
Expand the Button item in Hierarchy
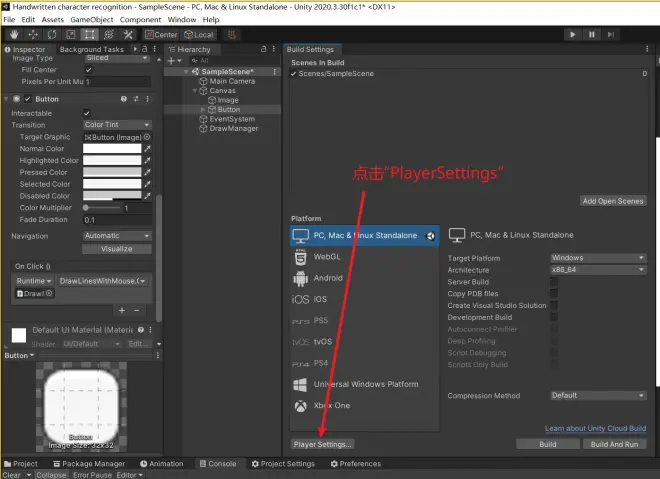tap(203, 109)
